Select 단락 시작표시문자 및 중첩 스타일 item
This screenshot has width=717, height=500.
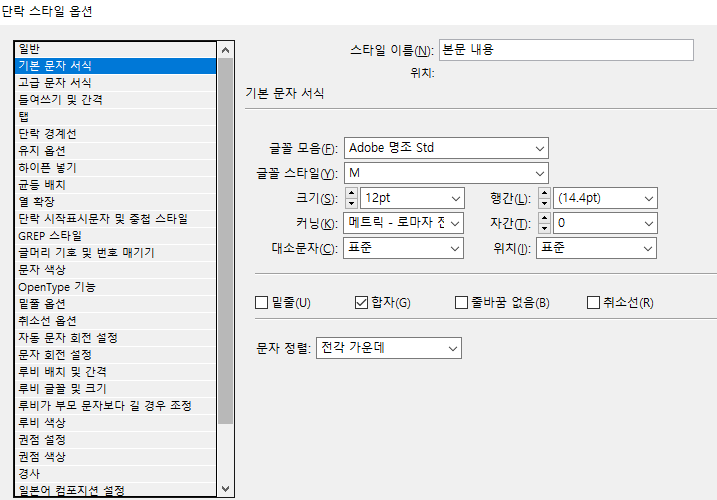click(x=115, y=219)
